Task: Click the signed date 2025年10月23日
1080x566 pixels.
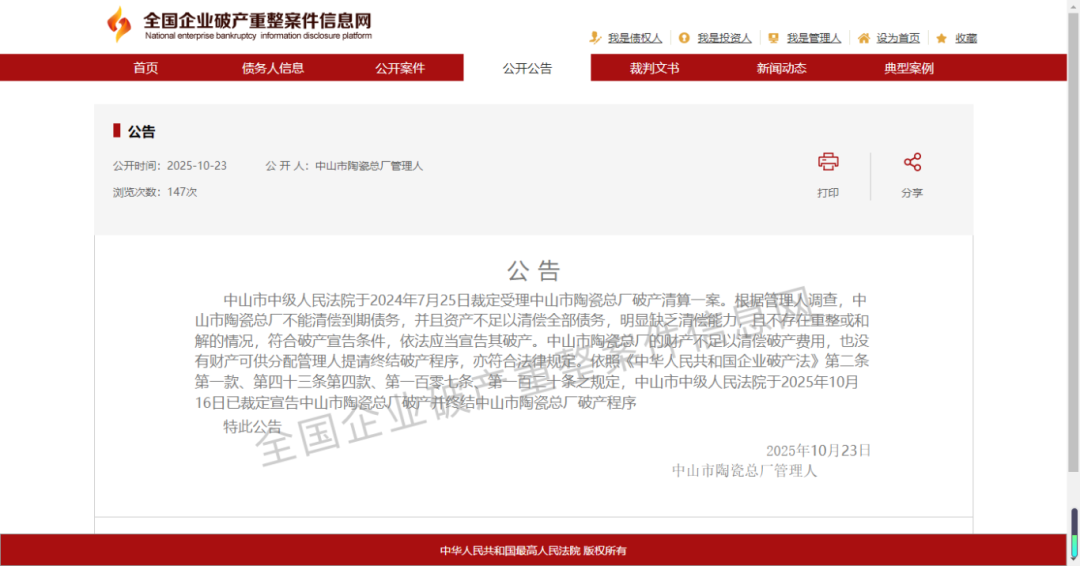Action: (x=818, y=450)
